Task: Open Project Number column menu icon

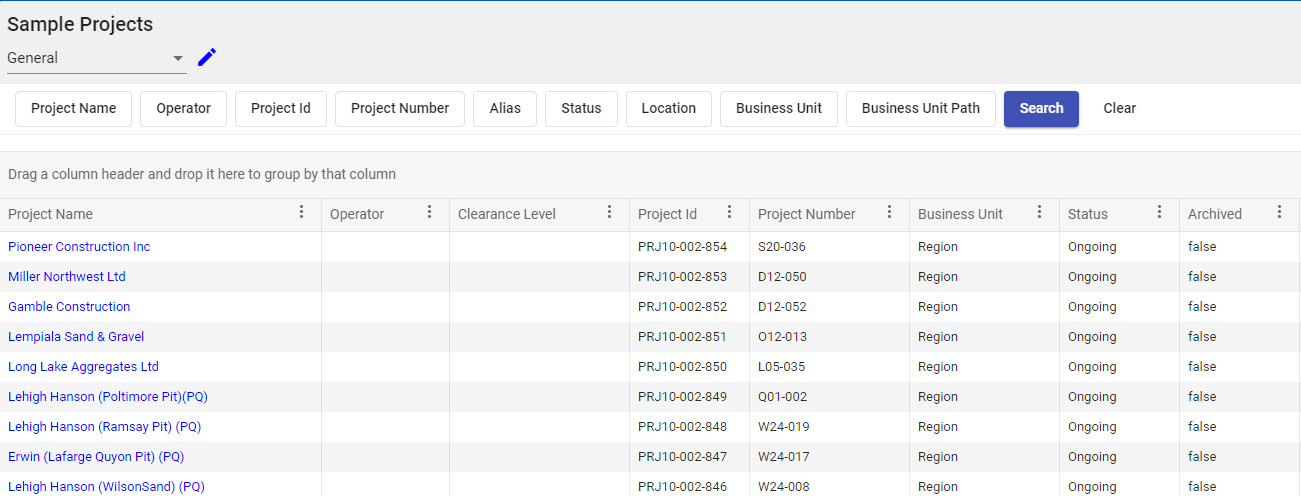Action: [889, 212]
